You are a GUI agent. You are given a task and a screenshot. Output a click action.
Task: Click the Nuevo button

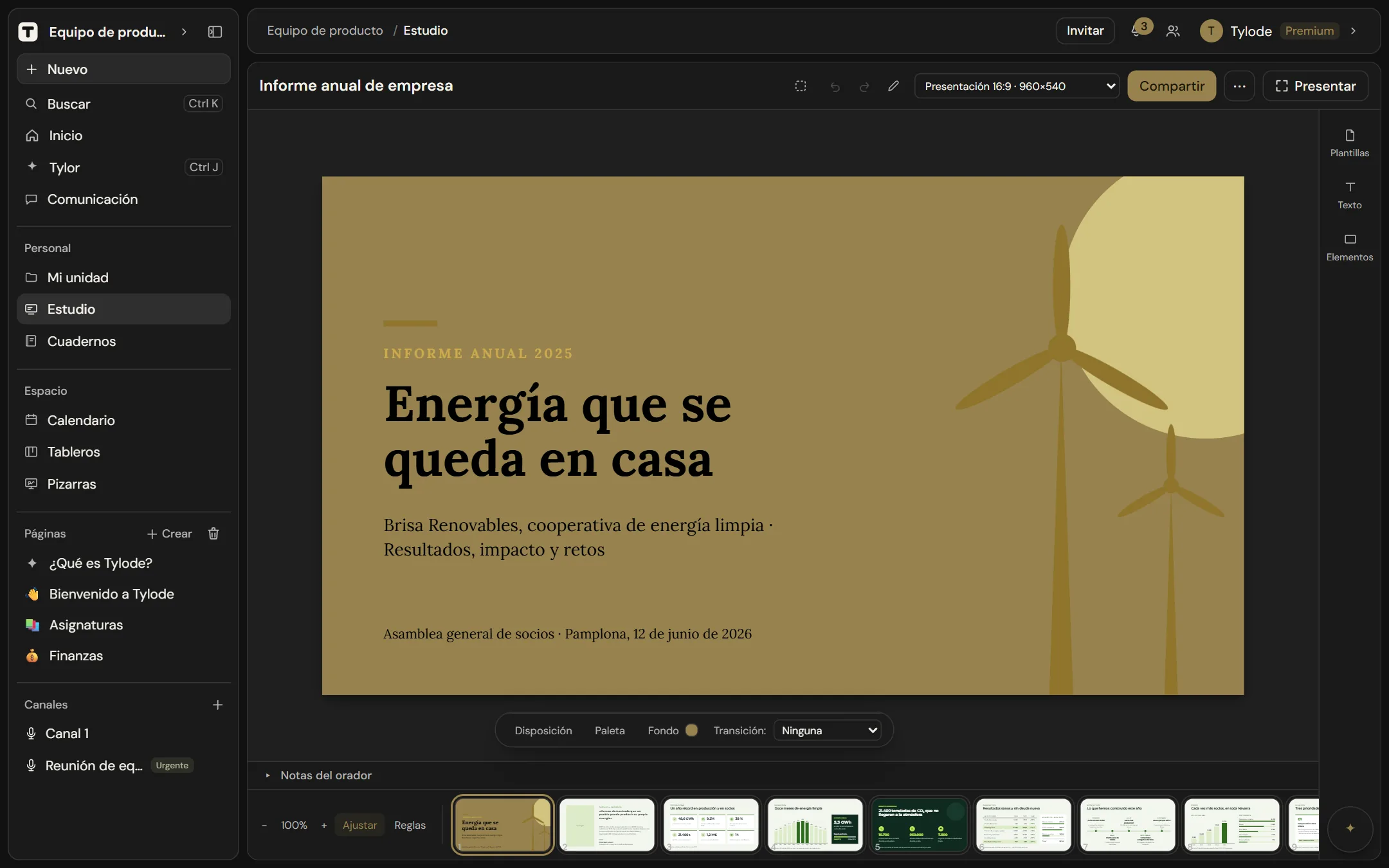tap(123, 69)
